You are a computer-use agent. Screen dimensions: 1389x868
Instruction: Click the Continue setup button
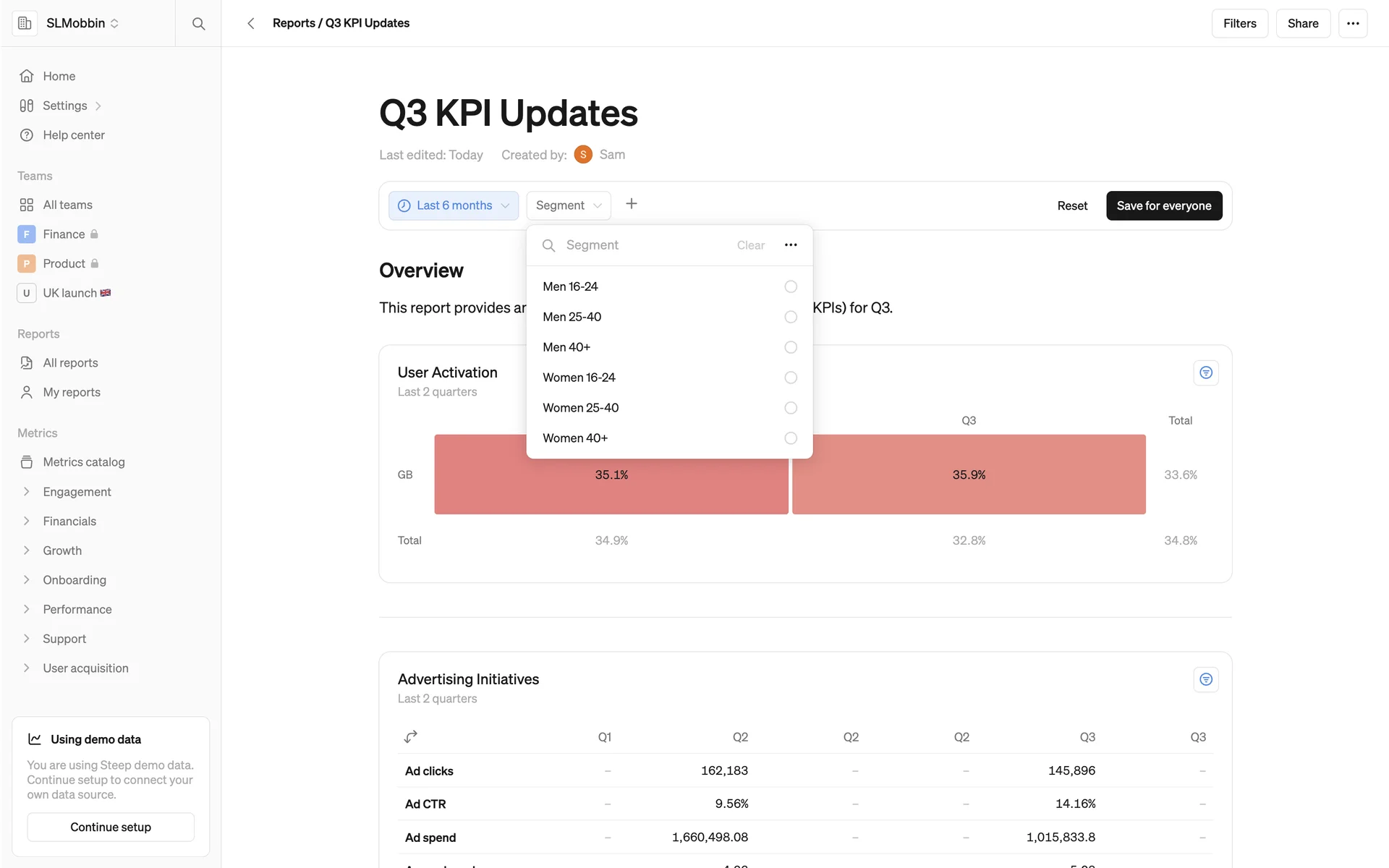[x=111, y=827]
